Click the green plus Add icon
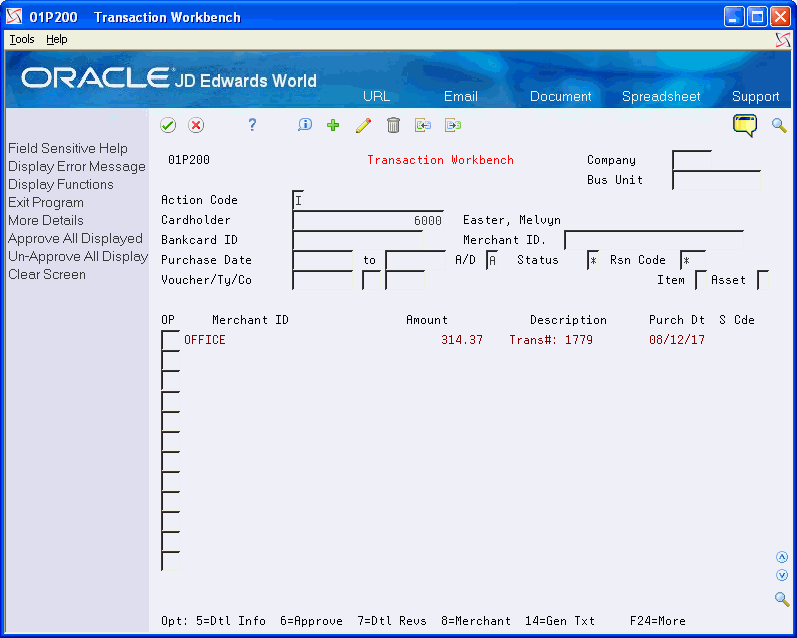The width and height of the screenshot is (797, 638). [x=333, y=125]
